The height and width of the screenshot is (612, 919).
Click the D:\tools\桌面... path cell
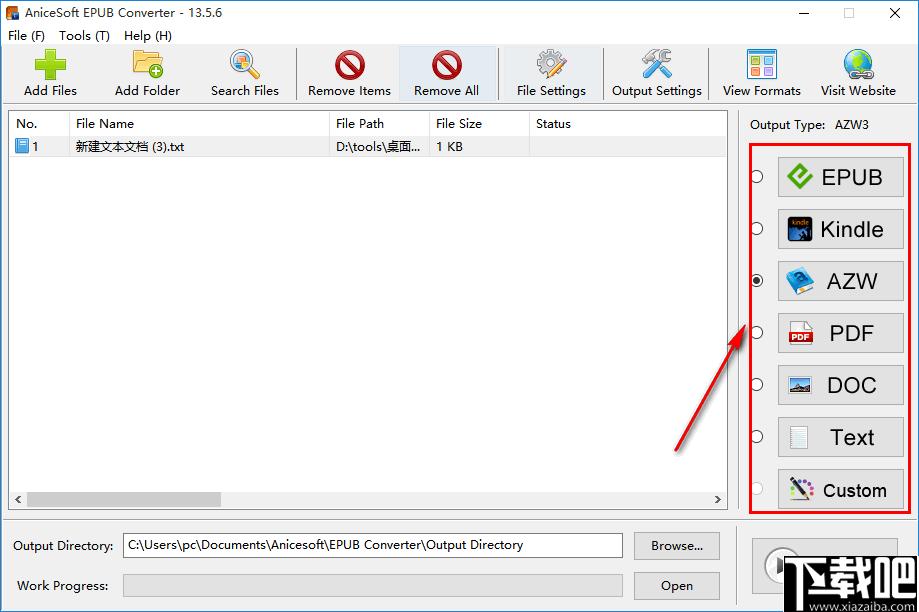click(378, 147)
